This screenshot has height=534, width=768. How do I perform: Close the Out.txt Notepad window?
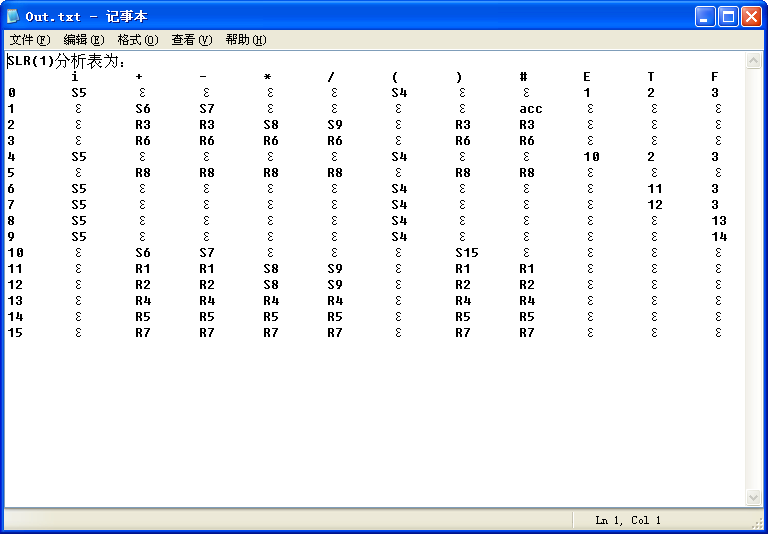[751, 17]
